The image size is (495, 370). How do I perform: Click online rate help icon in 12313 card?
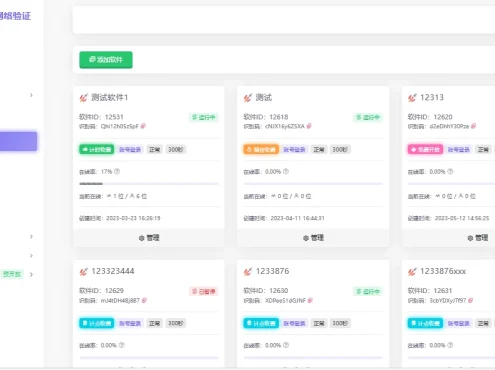coord(450,171)
